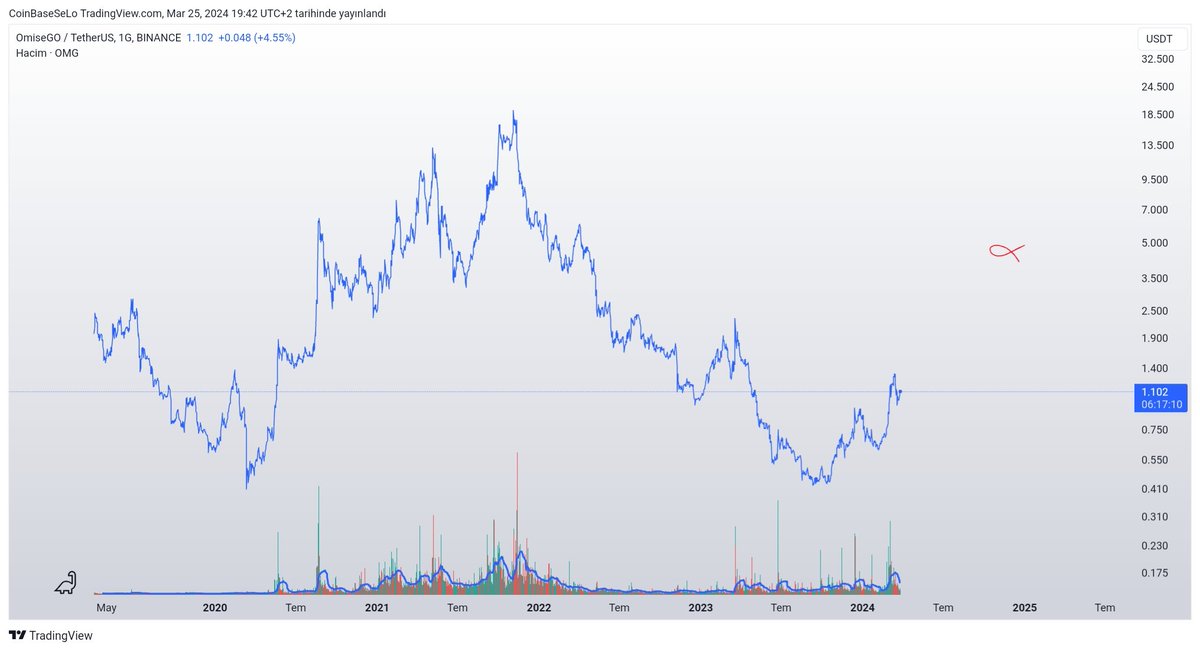1200x651 pixels.
Task: Toggle the USDT currency button at top right
Action: point(1160,37)
